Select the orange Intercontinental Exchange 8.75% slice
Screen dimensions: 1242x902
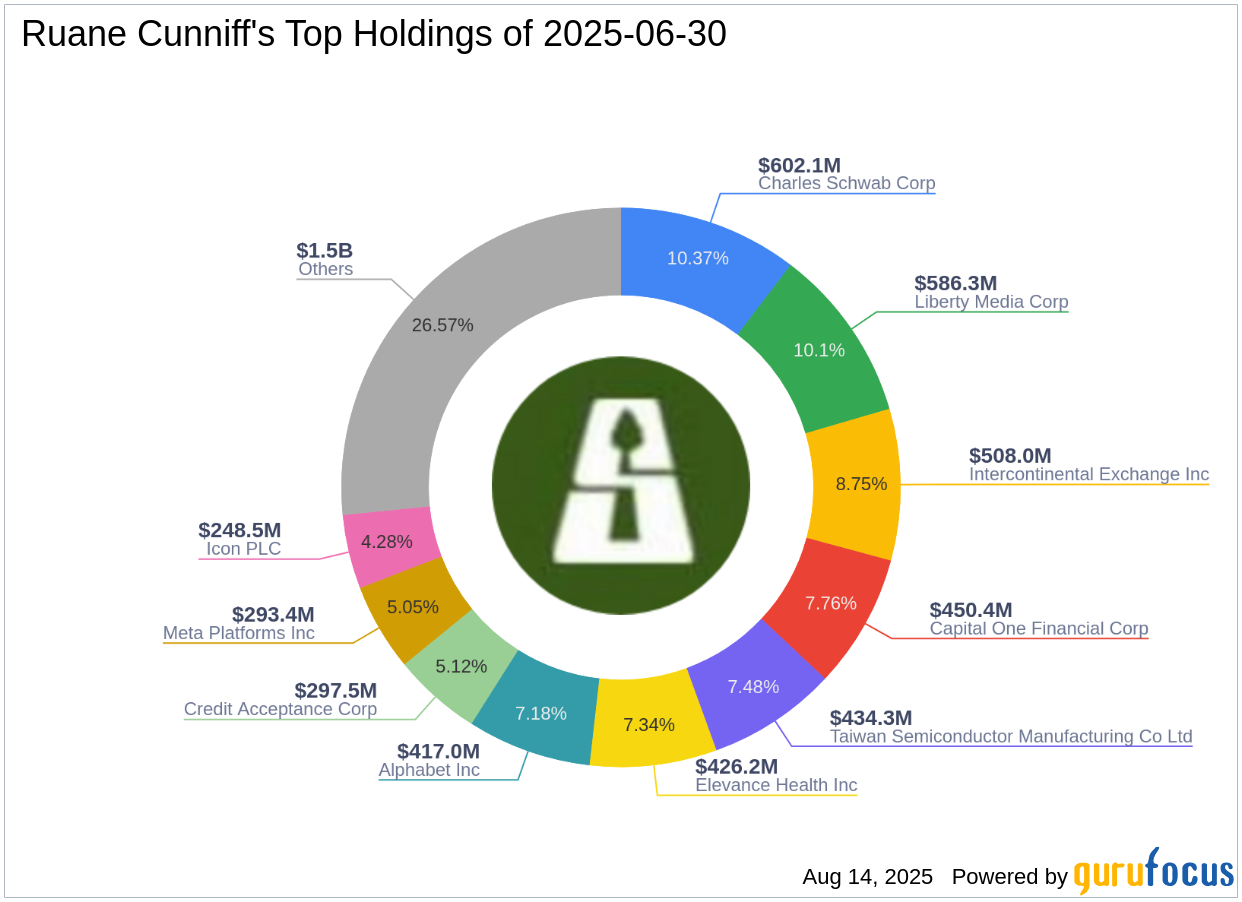[x=857, y=484]
